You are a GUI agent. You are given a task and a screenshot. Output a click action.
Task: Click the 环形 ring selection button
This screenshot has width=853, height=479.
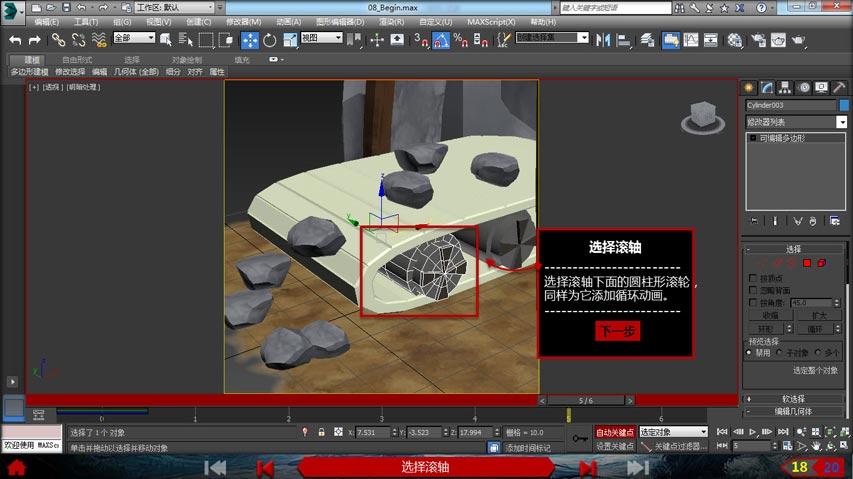(765, 329)
